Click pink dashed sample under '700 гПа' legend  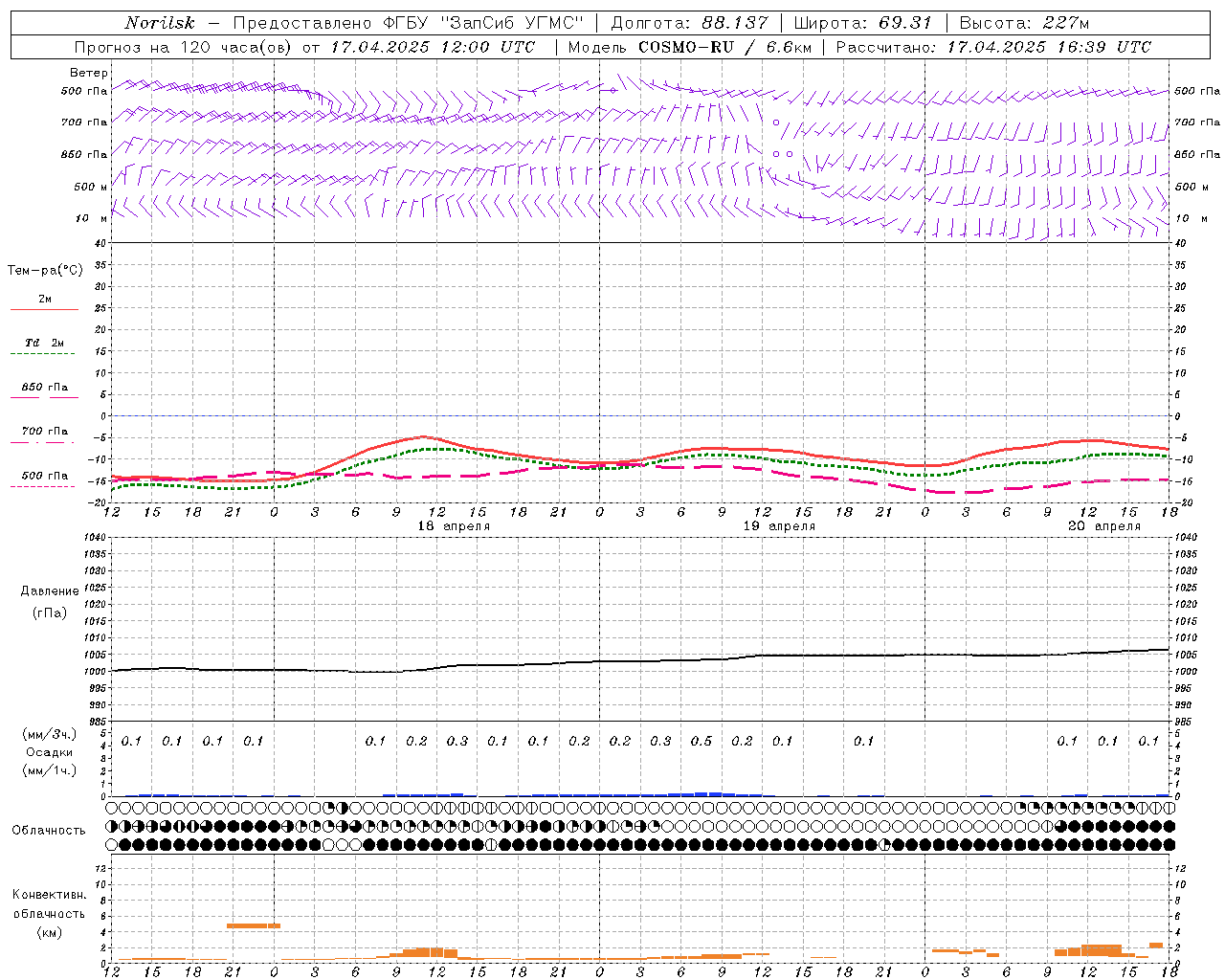pos(44,442)
